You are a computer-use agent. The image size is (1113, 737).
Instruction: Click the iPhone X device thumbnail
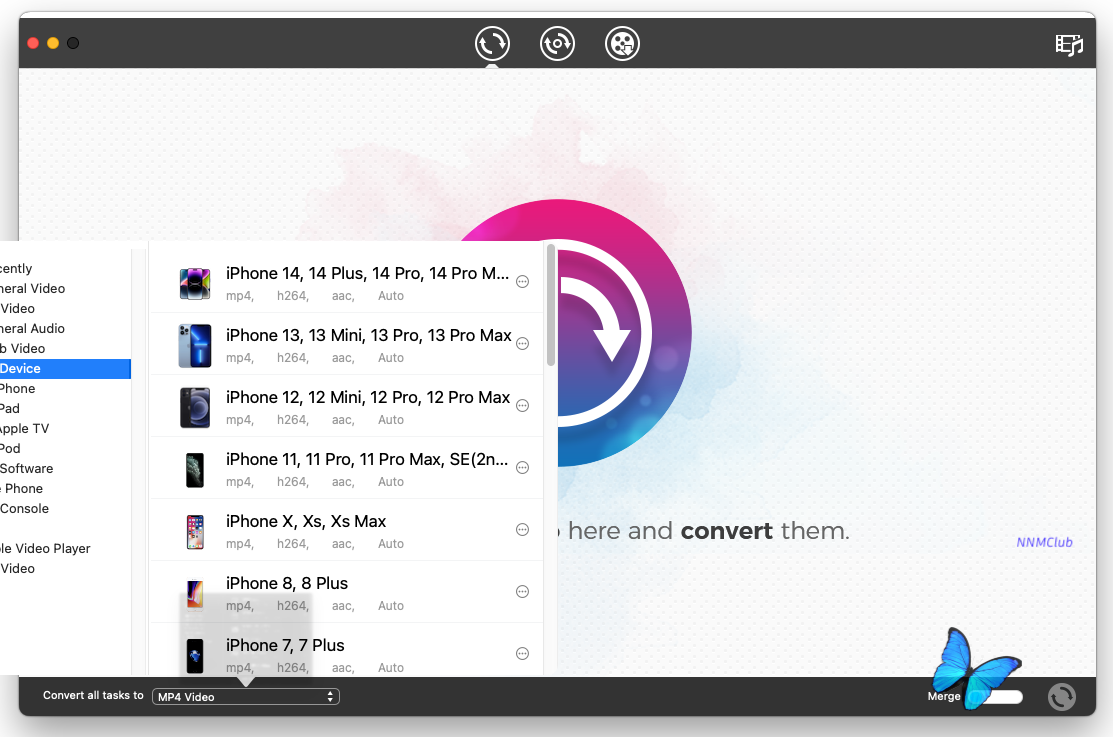click(195, 532)
